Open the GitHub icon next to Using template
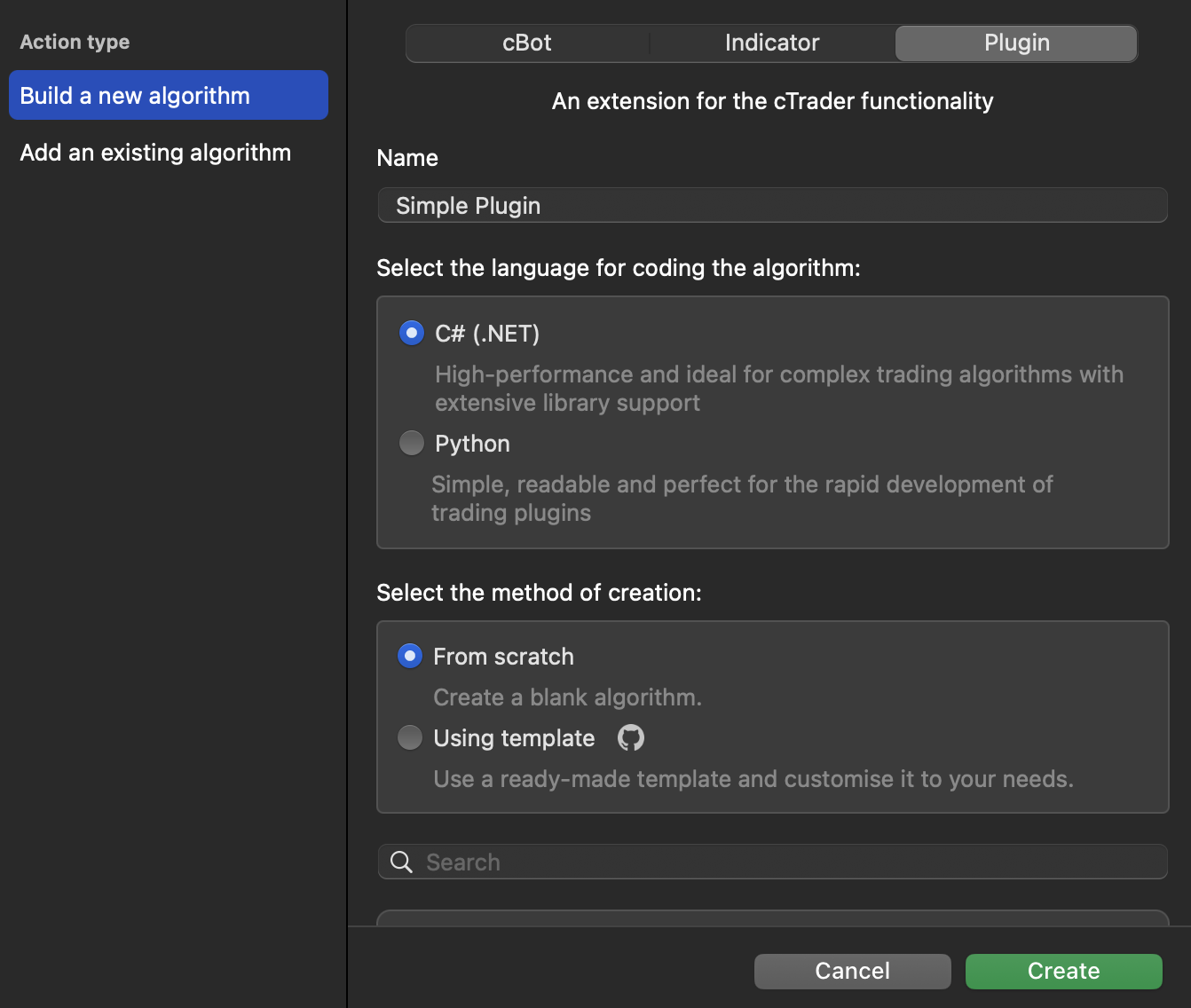The width and height of the screenshot is (1191, 1008). click(630, 737)
